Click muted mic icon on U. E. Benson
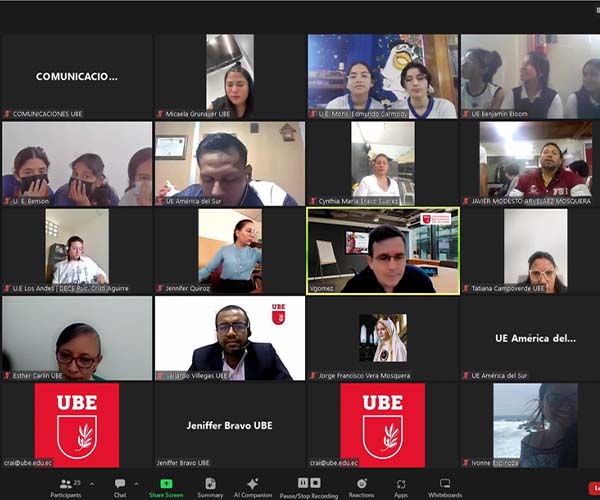Image resolution: width=600 pixels, height=500 pixels. pos(7,201)
